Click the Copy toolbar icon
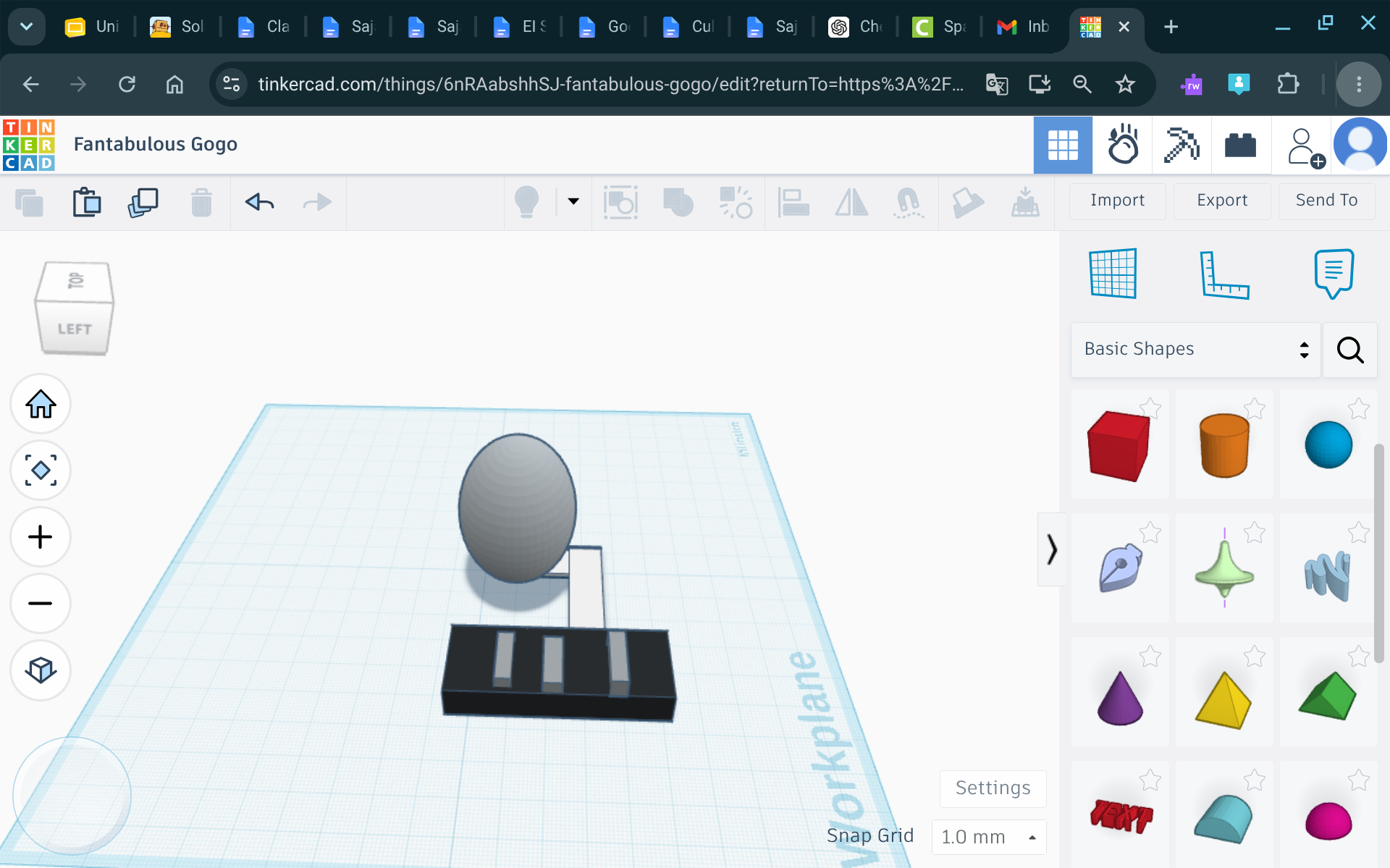Screen dimensions: 1390x868 coord(29,203)
